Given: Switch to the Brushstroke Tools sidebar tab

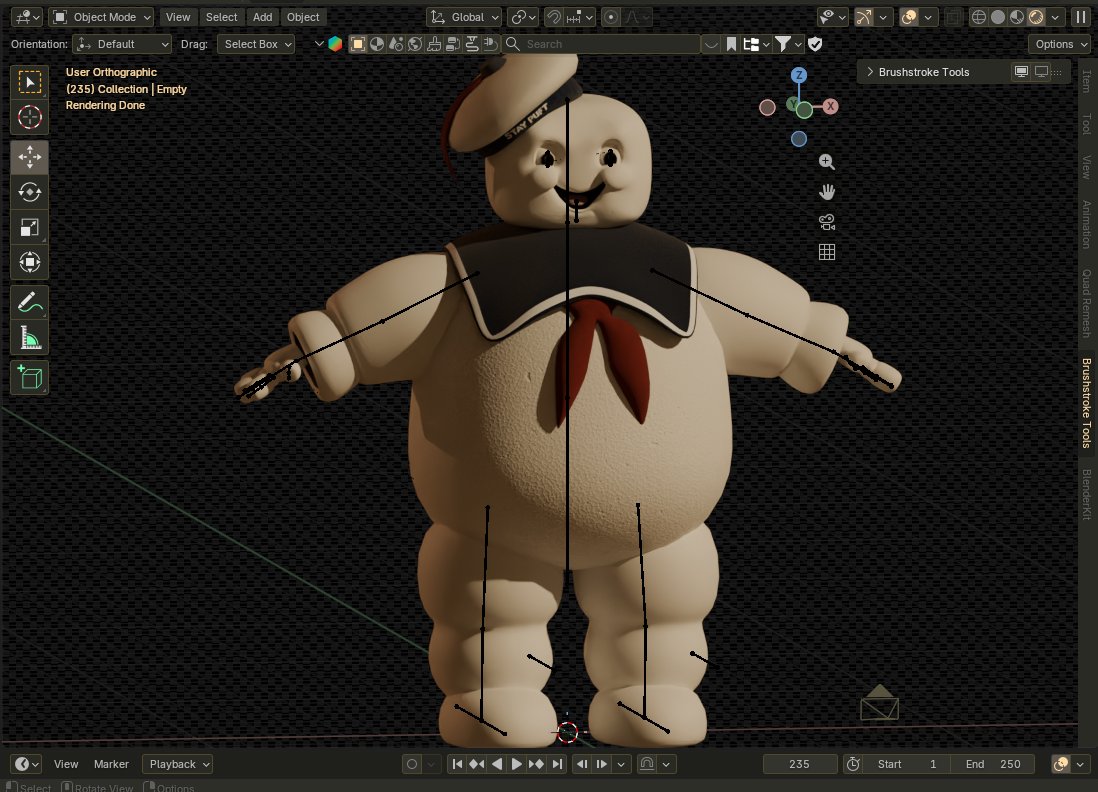Looking at the screenshot, I should [1087, 403].
